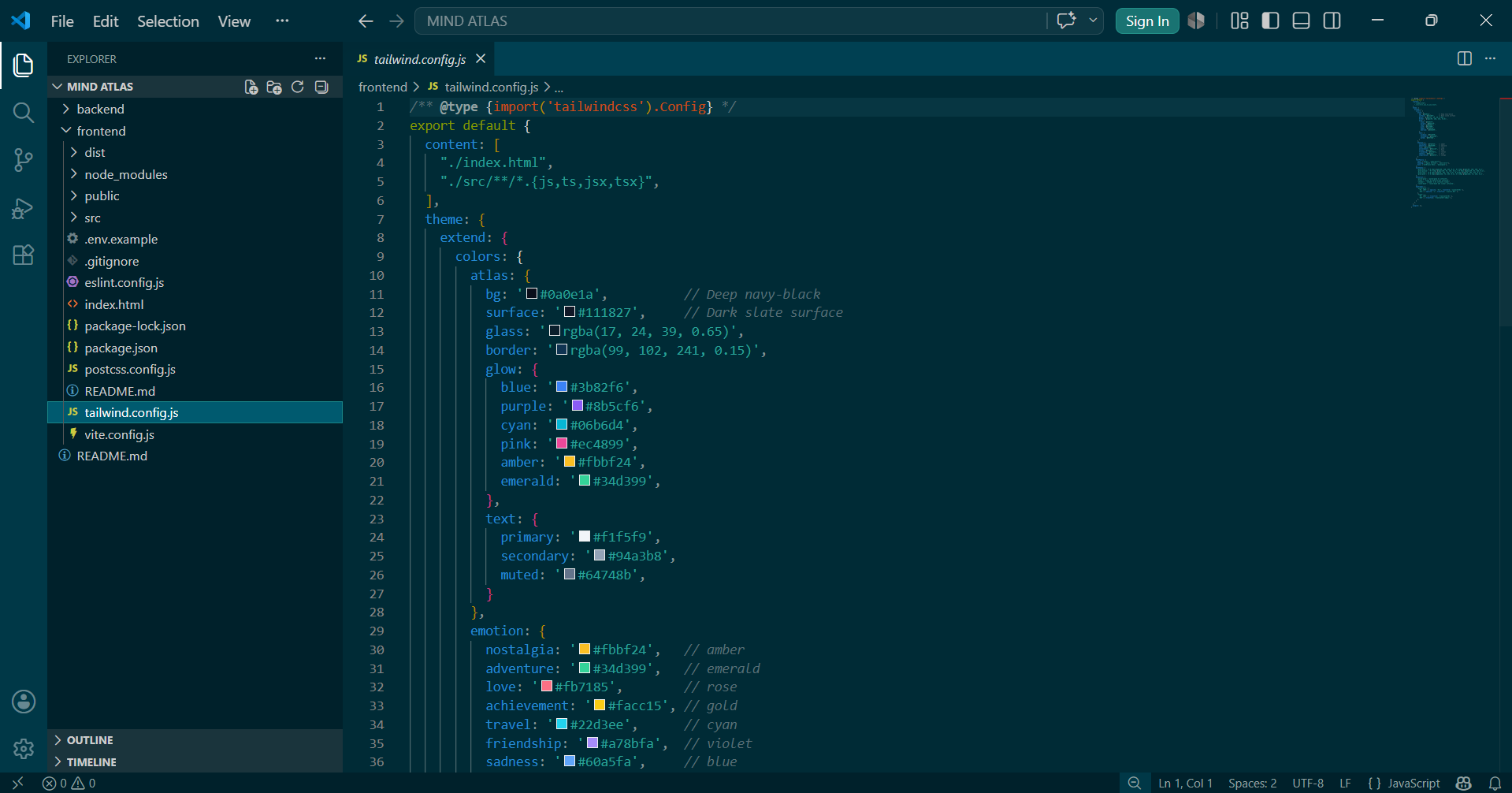Image resolution: width=1512 pixels, height=793 pixels.
Task: Open the Copilot chat icon in title bar
Action: pos(1066,20)
